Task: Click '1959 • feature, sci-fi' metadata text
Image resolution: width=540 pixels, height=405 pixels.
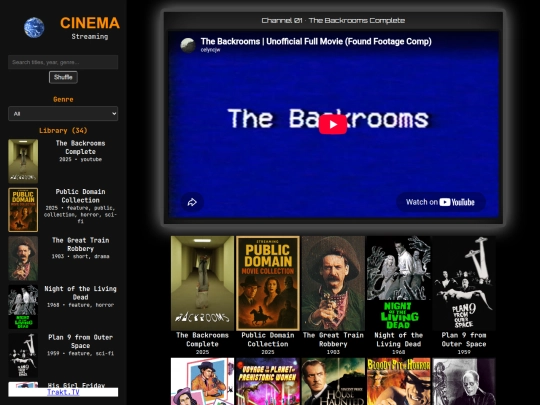Action: click(80, 353)
